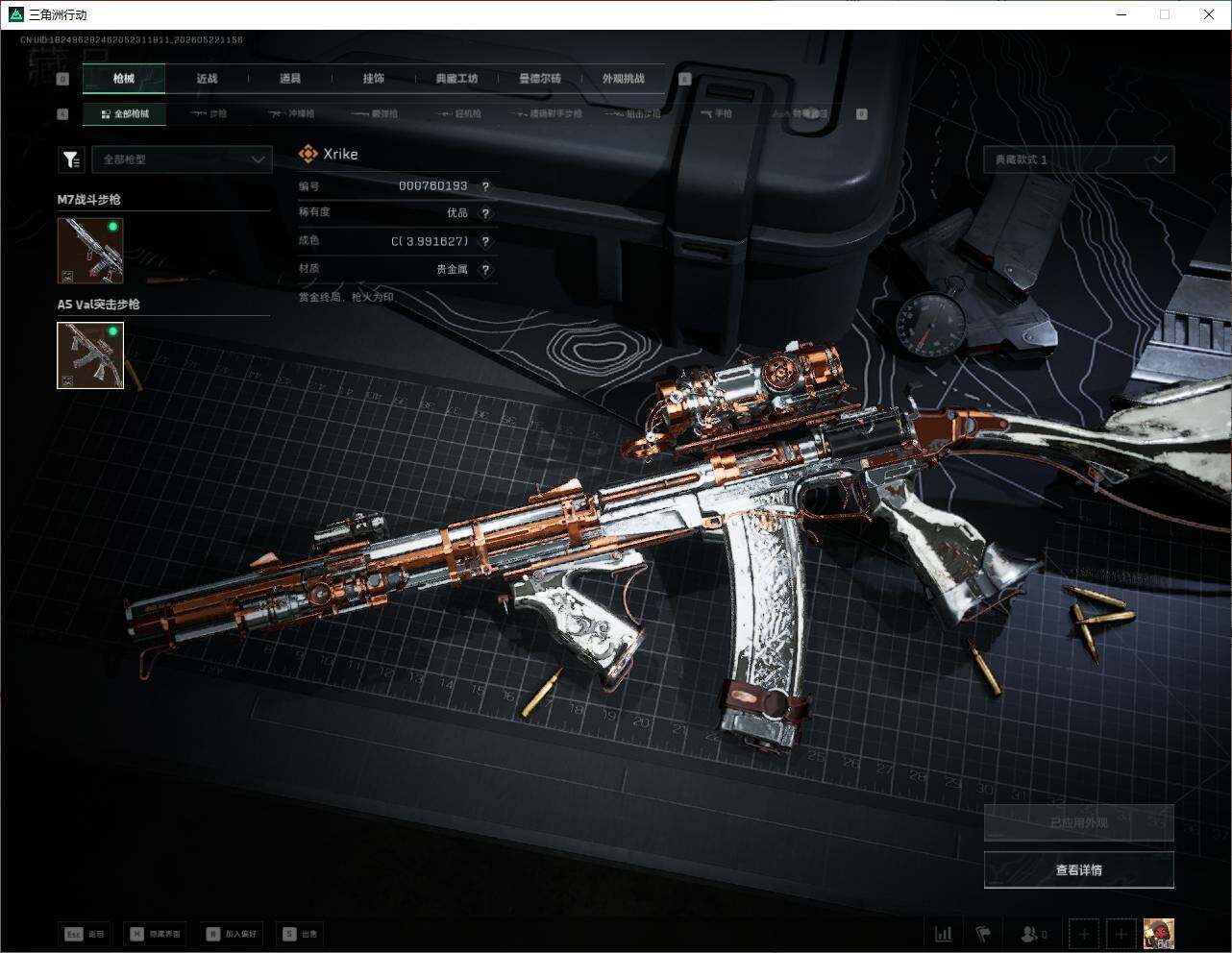Click the help icon beside 稀有度 优品
Screen dimensions: 1232x953
pos(485,213)
